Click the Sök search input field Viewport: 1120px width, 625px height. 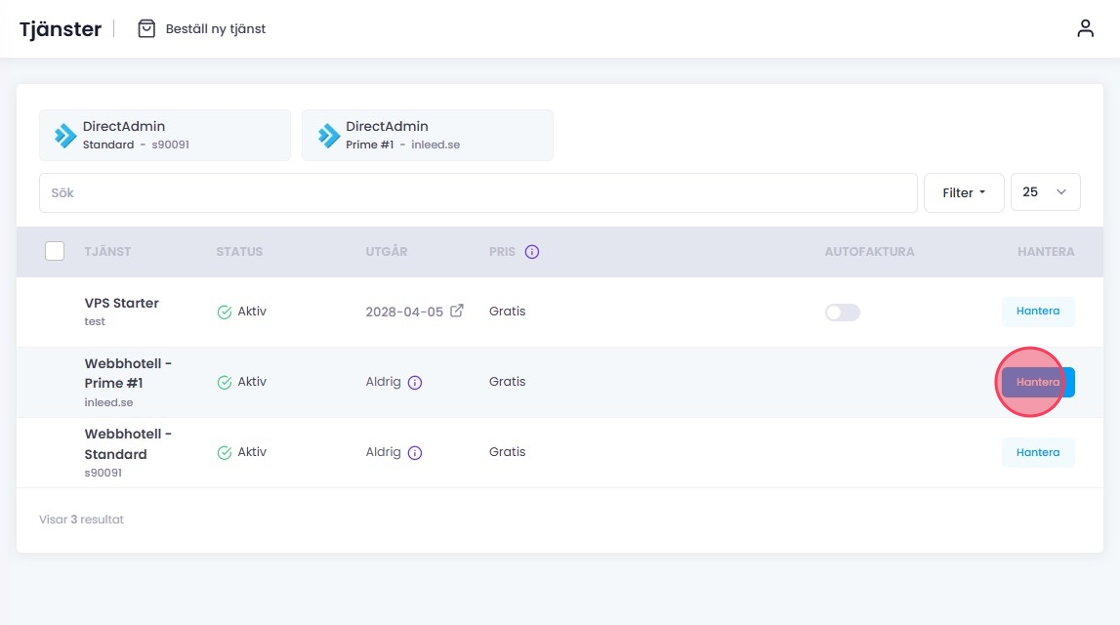point(478,193)
